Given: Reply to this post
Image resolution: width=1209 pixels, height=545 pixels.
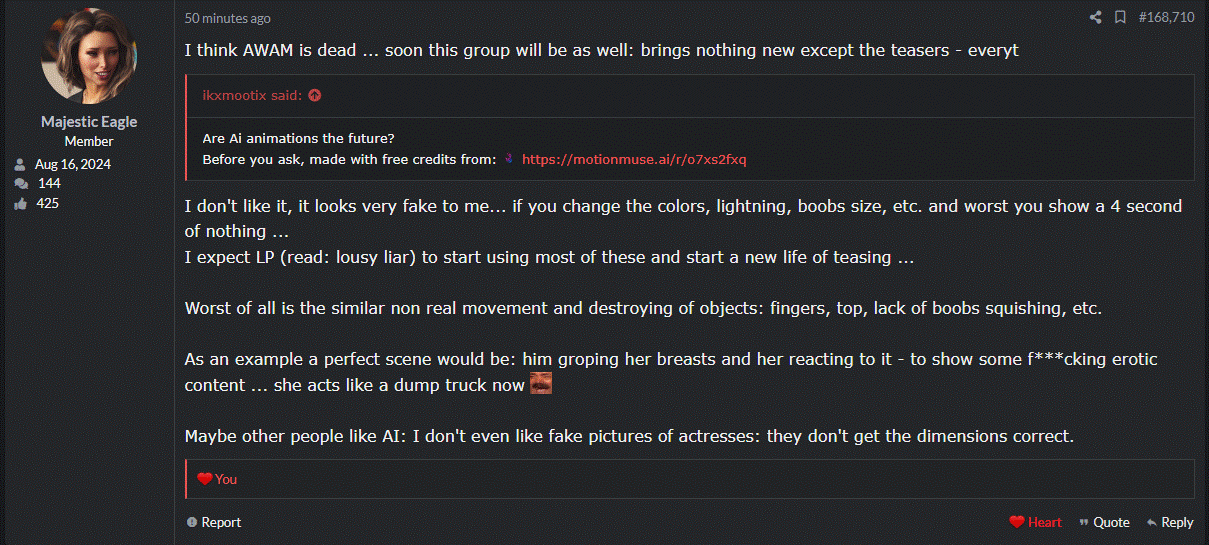Looking at the screenshot, I should click(1170, 522).
